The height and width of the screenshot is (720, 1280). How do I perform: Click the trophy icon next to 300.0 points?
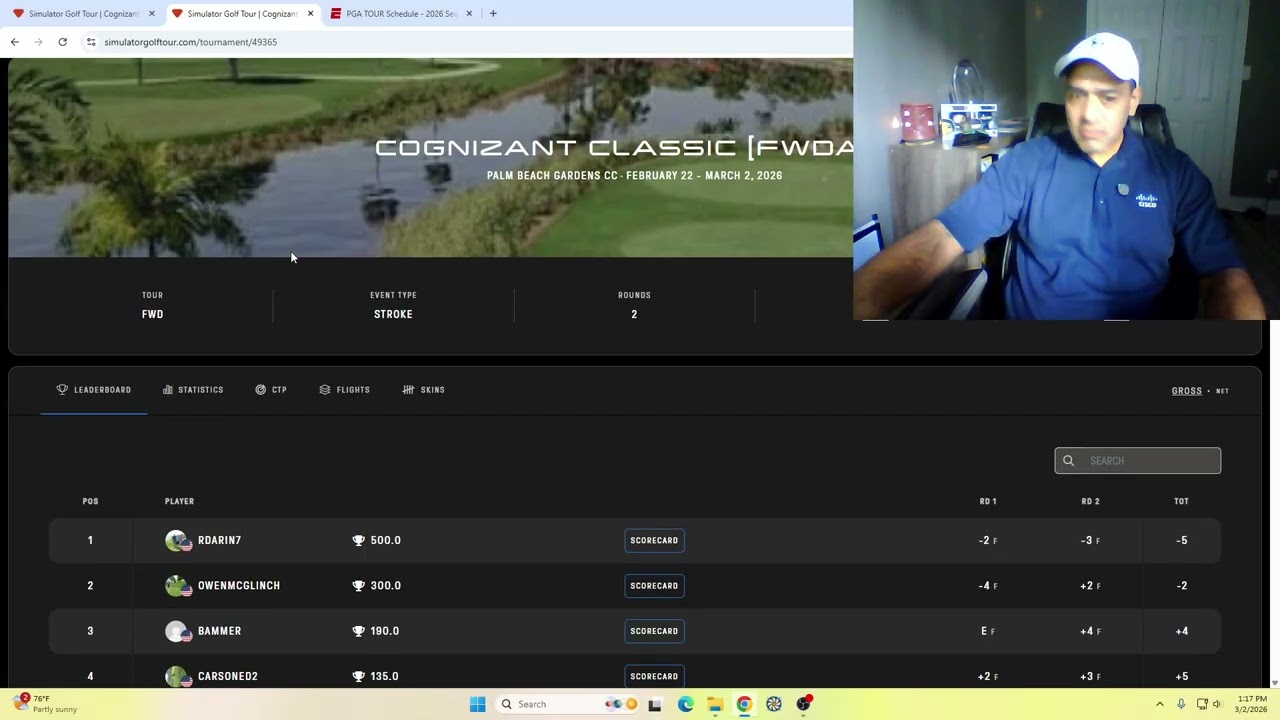(x=358, y=586)
